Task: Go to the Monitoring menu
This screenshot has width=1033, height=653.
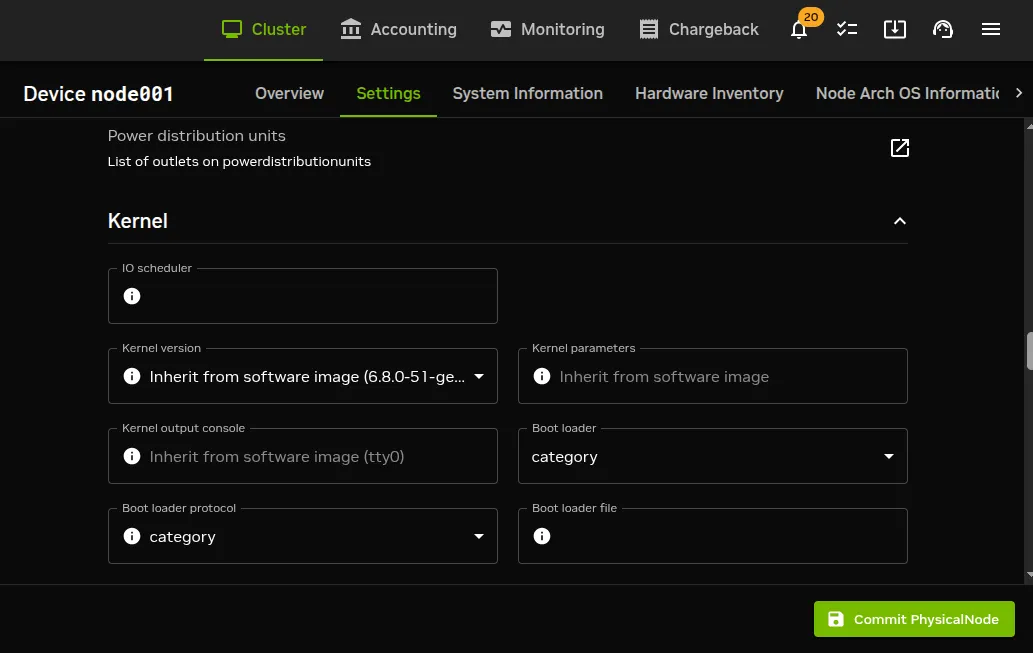Action: point(547,30)
